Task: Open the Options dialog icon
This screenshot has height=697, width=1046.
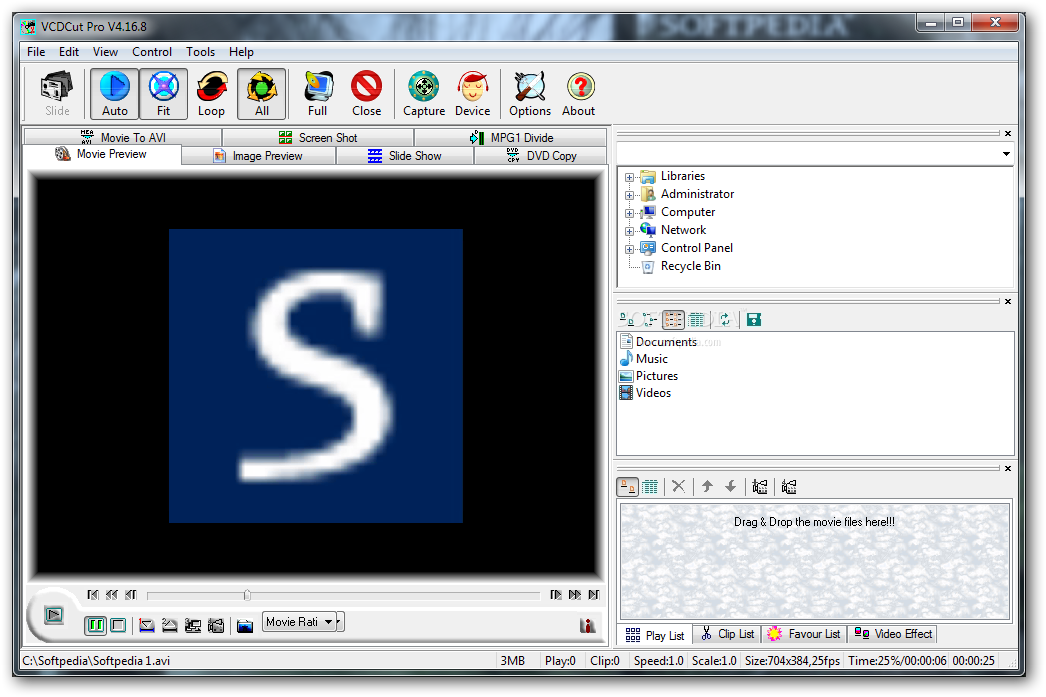Action: coord(530,94)
